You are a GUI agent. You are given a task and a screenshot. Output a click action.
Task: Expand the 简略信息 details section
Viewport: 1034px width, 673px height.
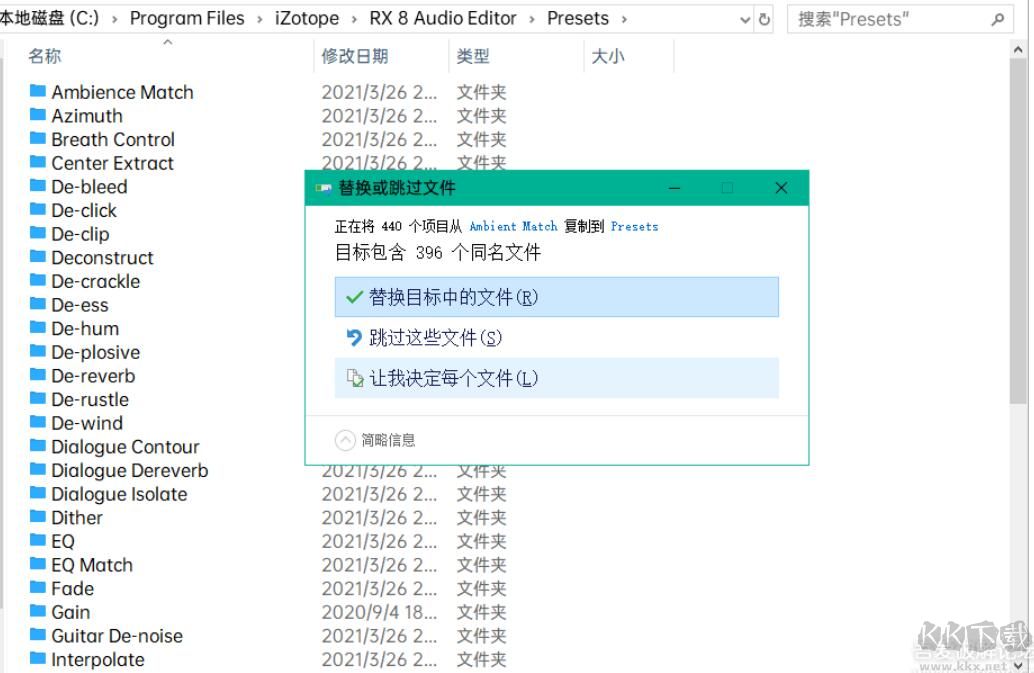[x=345, y=439]
